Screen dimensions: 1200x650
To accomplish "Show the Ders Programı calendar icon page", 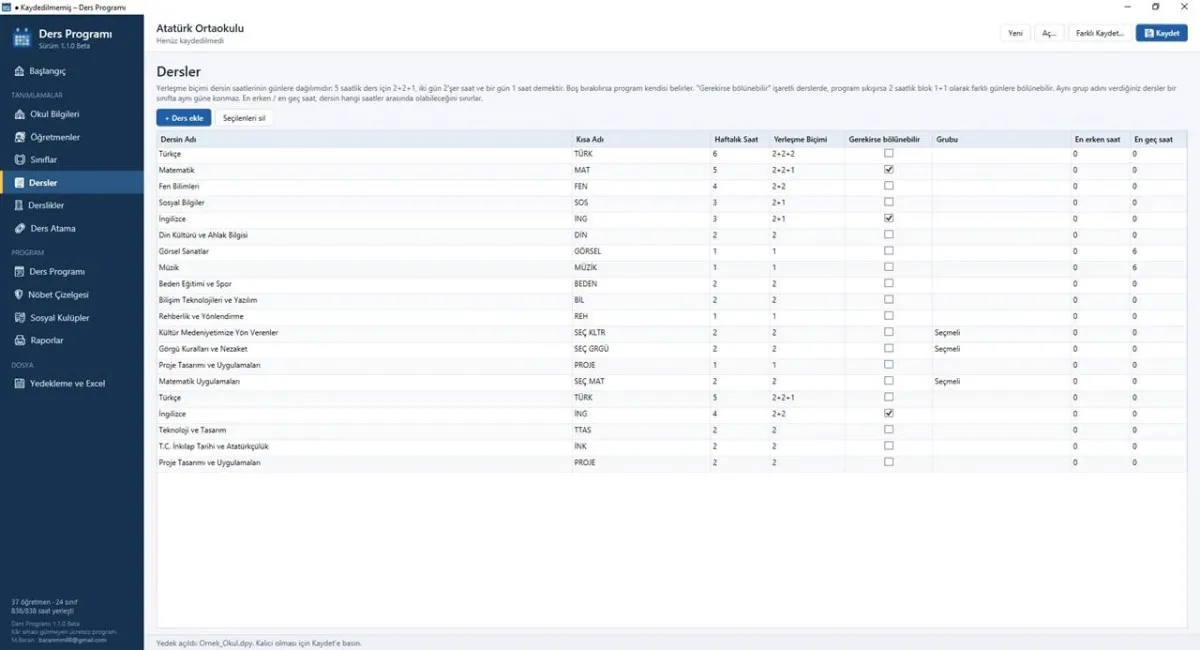I will 20,272.
